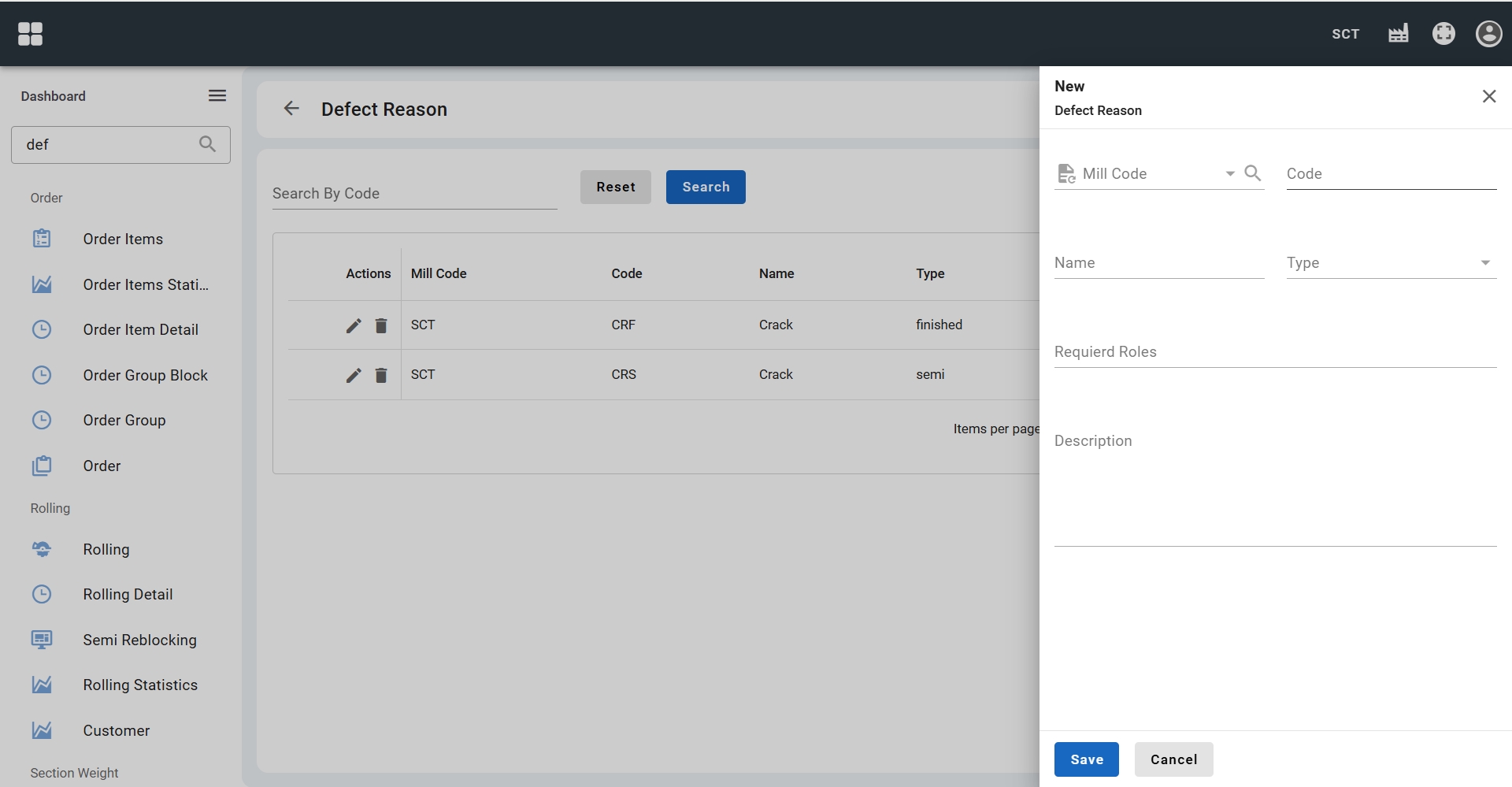The height and width of the screenshot is (787, 1512).
Task: Click the apps grid icon in top bar
Action: [30, 34]
